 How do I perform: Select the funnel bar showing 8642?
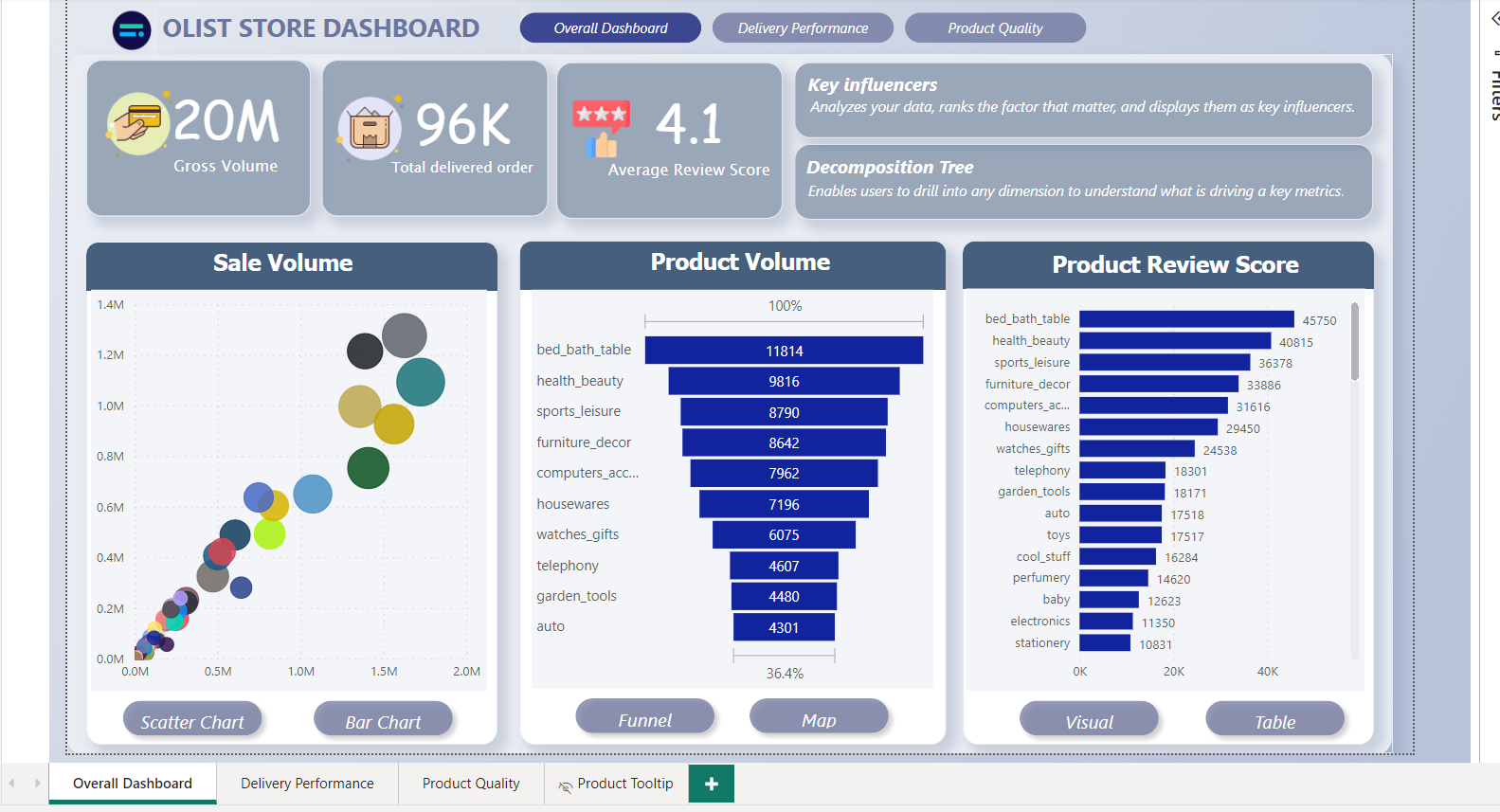coord(784,442)
